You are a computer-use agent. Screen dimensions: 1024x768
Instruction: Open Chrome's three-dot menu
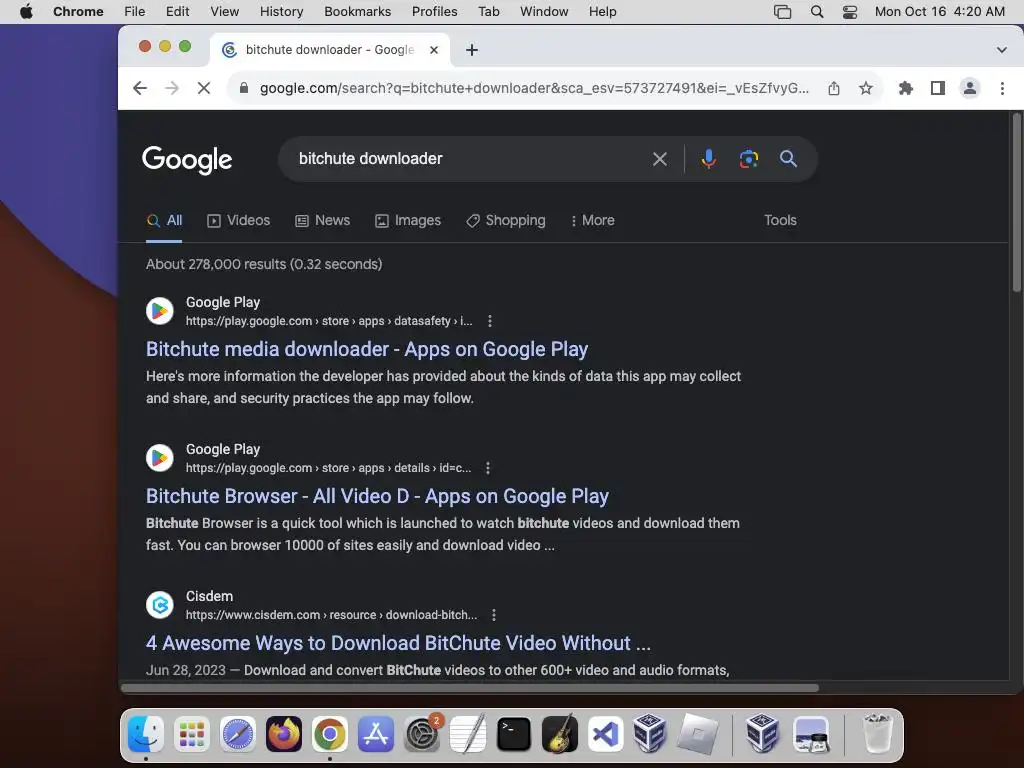pyautogui.click(x=1002, y=88)
